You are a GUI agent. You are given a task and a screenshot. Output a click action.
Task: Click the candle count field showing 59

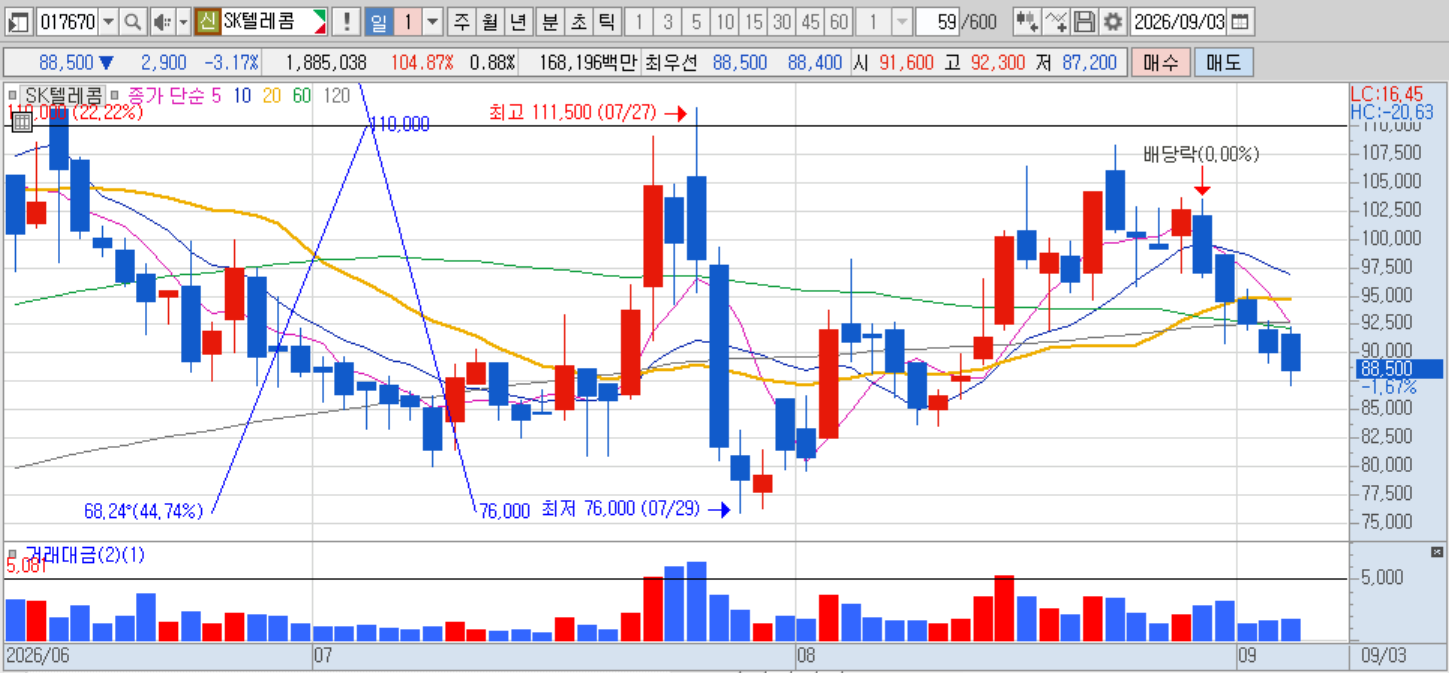coord(937,21)
